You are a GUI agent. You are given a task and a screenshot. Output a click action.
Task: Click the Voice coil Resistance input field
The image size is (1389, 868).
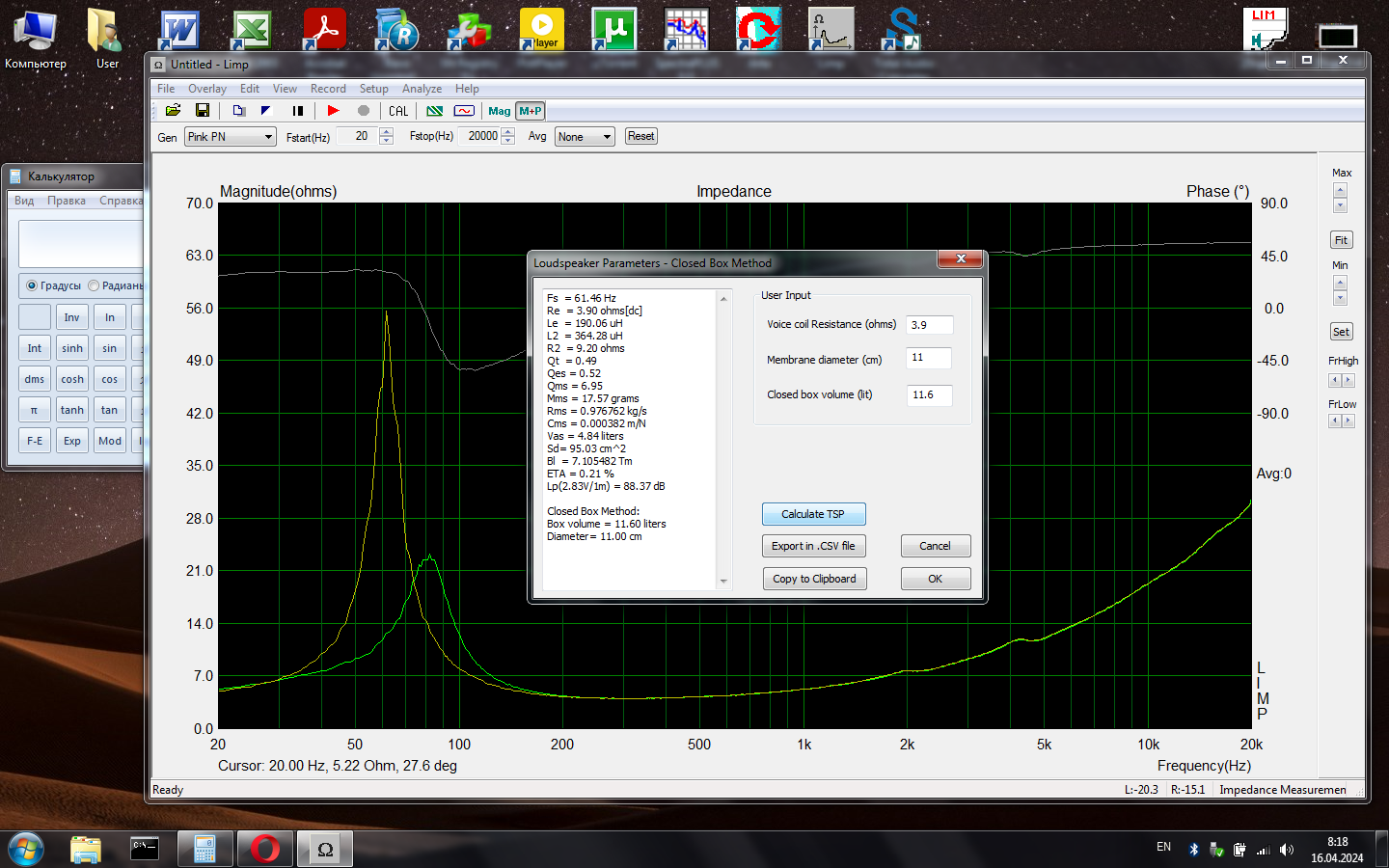tap(930, 325)
